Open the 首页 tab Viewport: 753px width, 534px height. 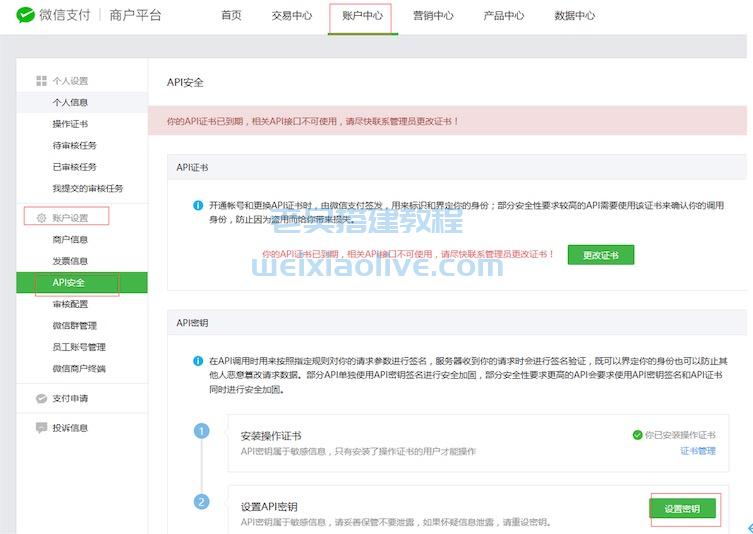tap(231, 15)
